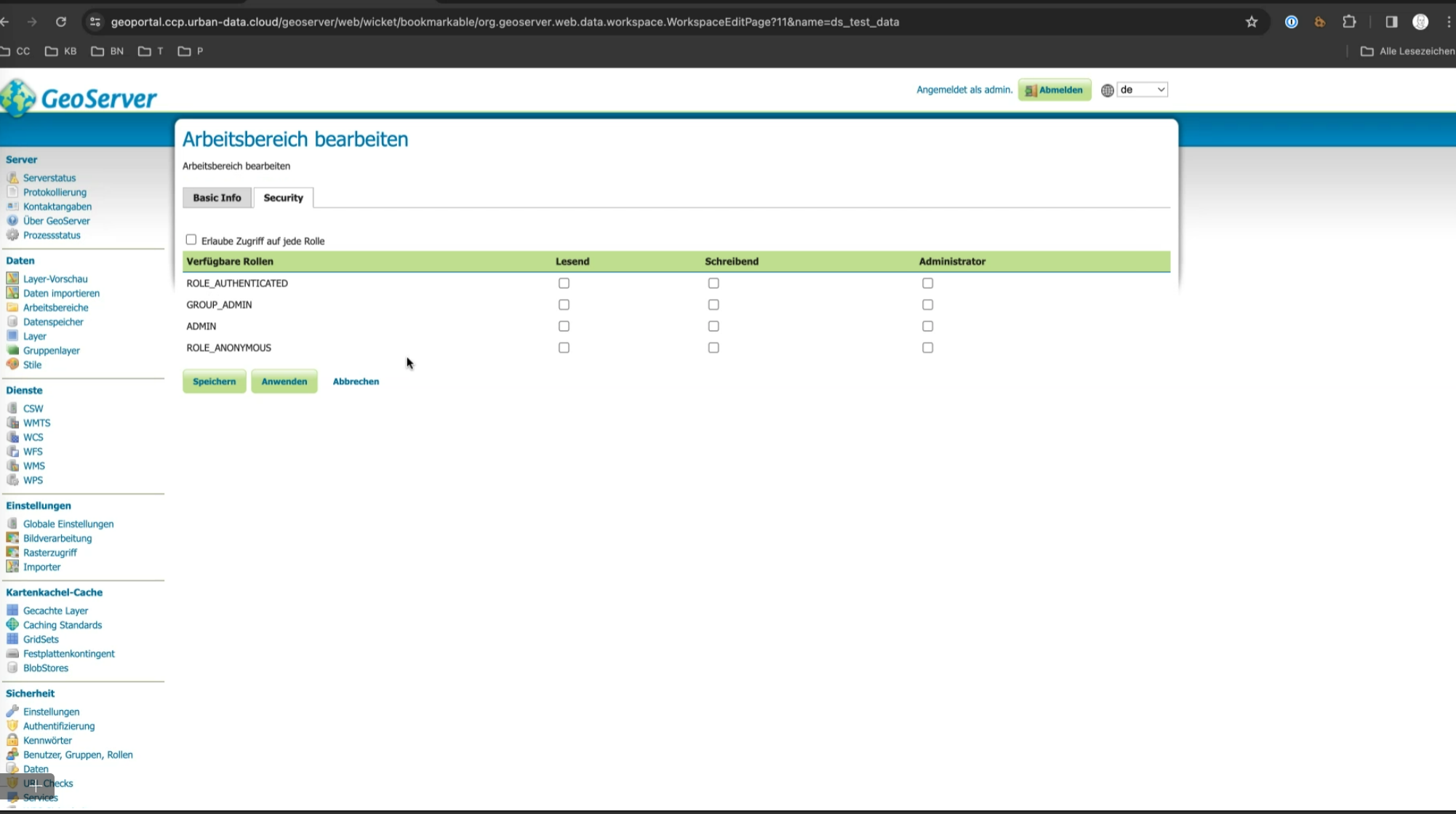The height and width of the screenshot is (814, 1456).
Task: Click the GridSets grid icon
Action: (x=12, y=639)
